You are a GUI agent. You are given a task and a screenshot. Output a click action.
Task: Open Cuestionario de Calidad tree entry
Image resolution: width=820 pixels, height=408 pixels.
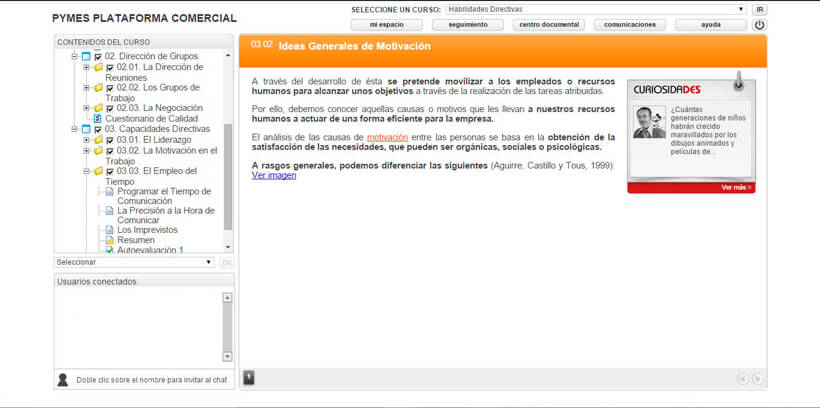point(152,119)
